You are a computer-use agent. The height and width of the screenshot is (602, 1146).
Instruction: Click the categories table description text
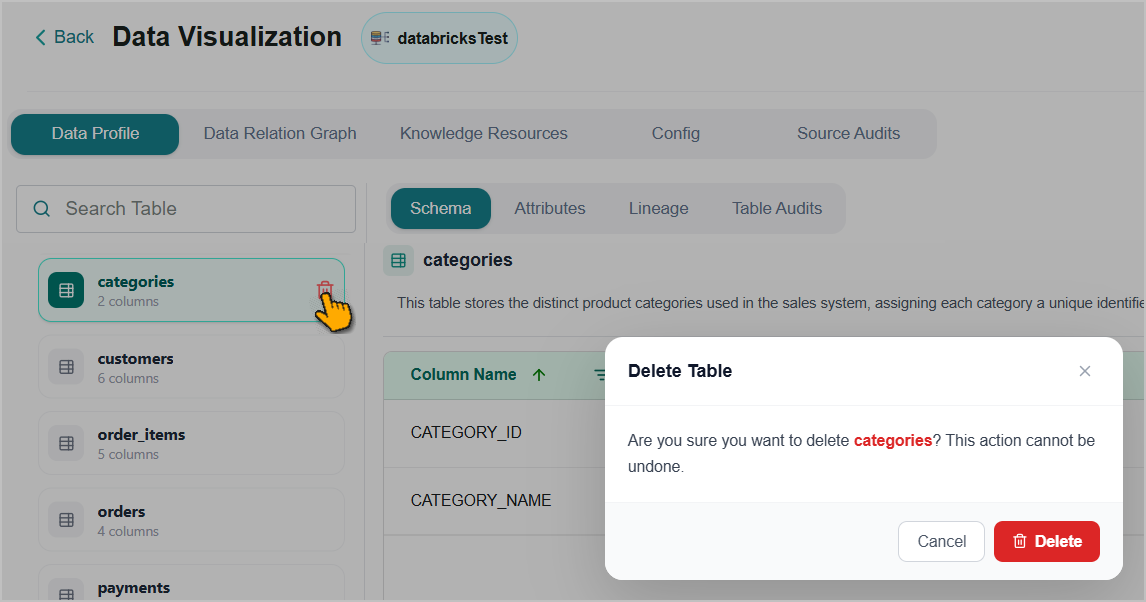click(x=770, y=303)
